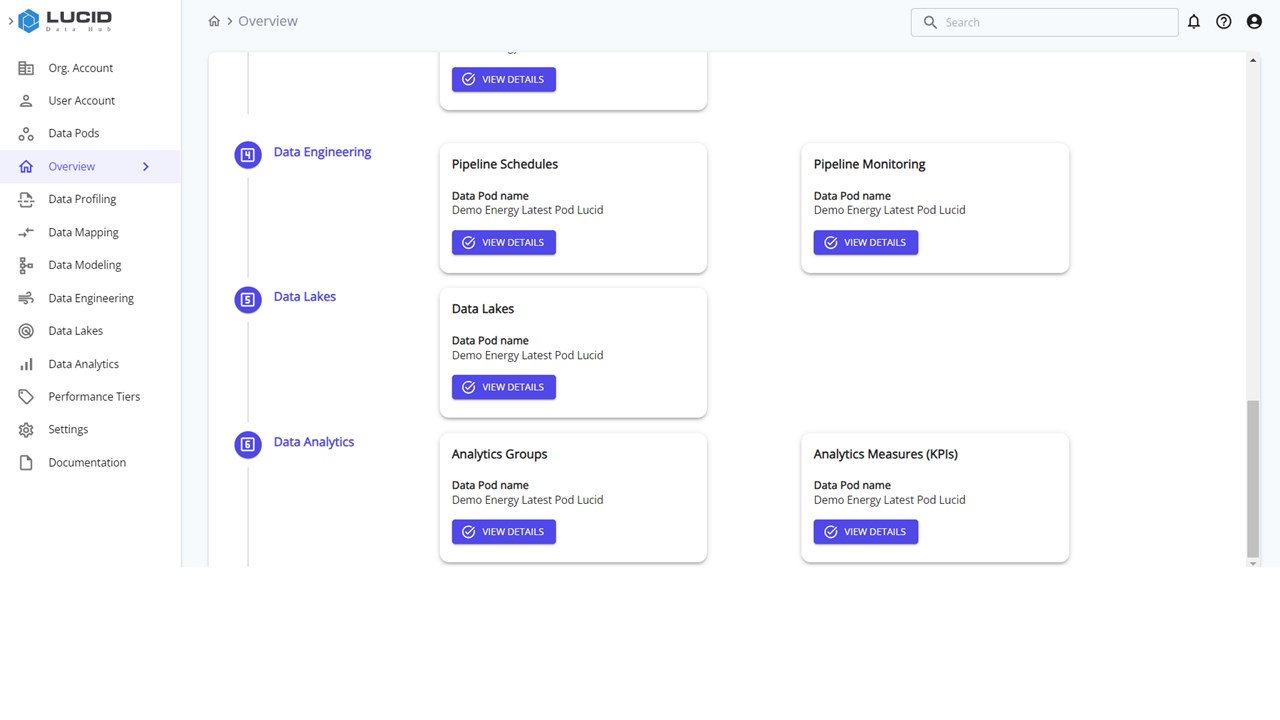Viewport: 1280px width, 720px height.
Task: Click scrollbar down arrow
Action: pyautogui.click(x=1253, y=563)
